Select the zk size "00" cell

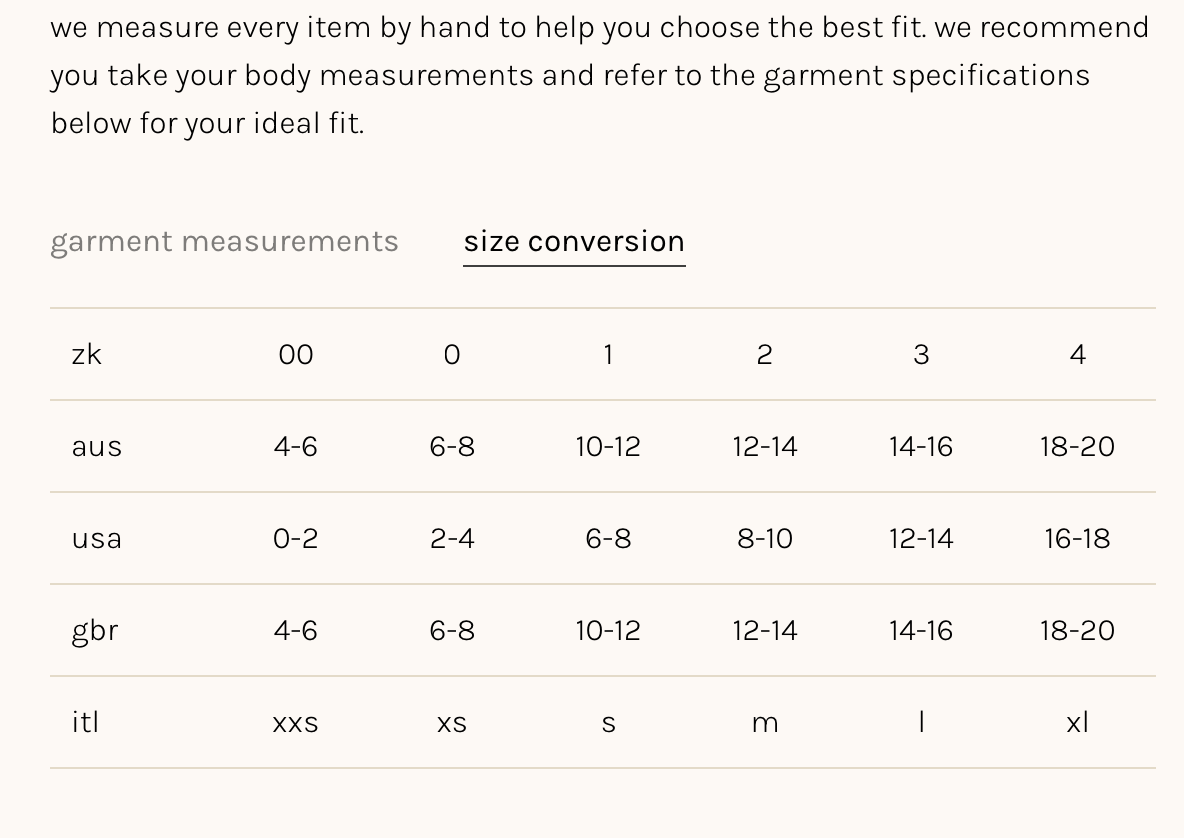[296, 354]
